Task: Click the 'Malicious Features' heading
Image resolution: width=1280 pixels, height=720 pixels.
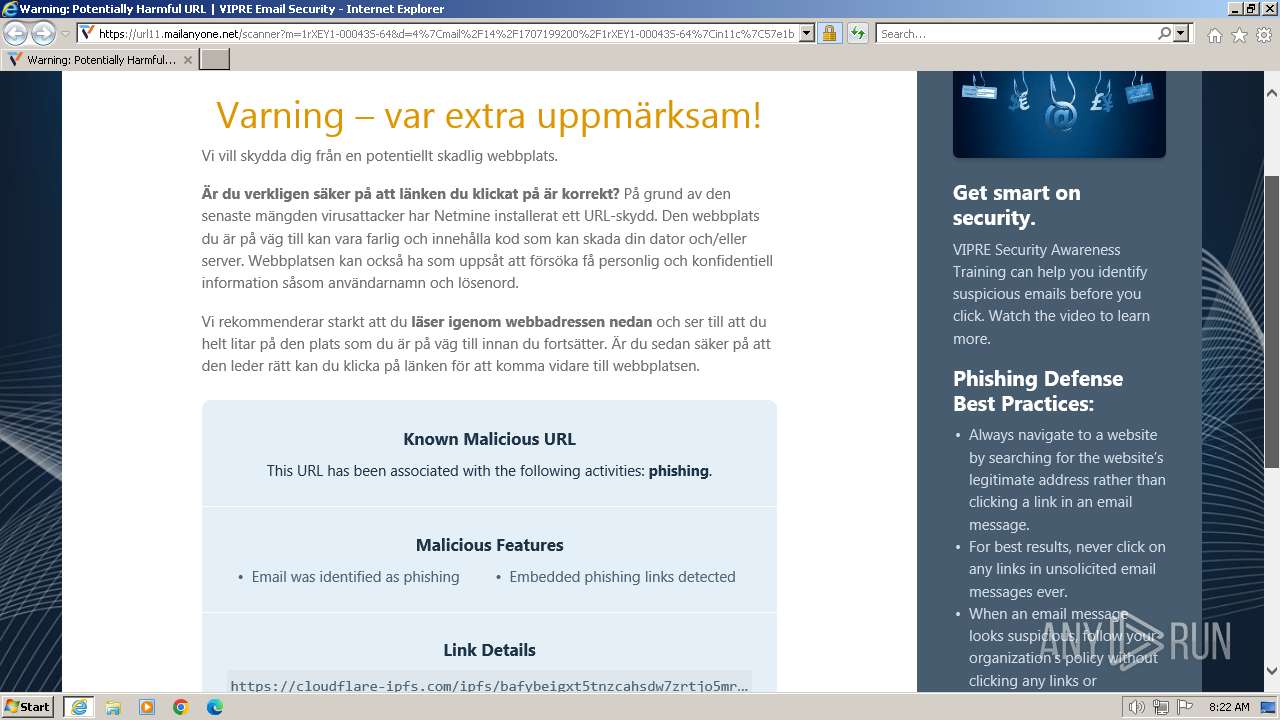Action: [x=489, y=545]
